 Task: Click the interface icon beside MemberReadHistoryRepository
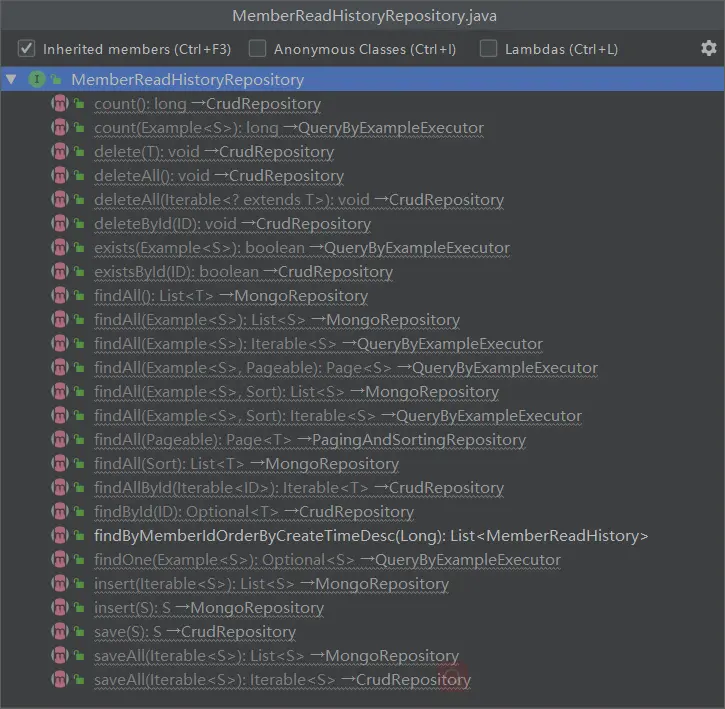pos(37,80)
